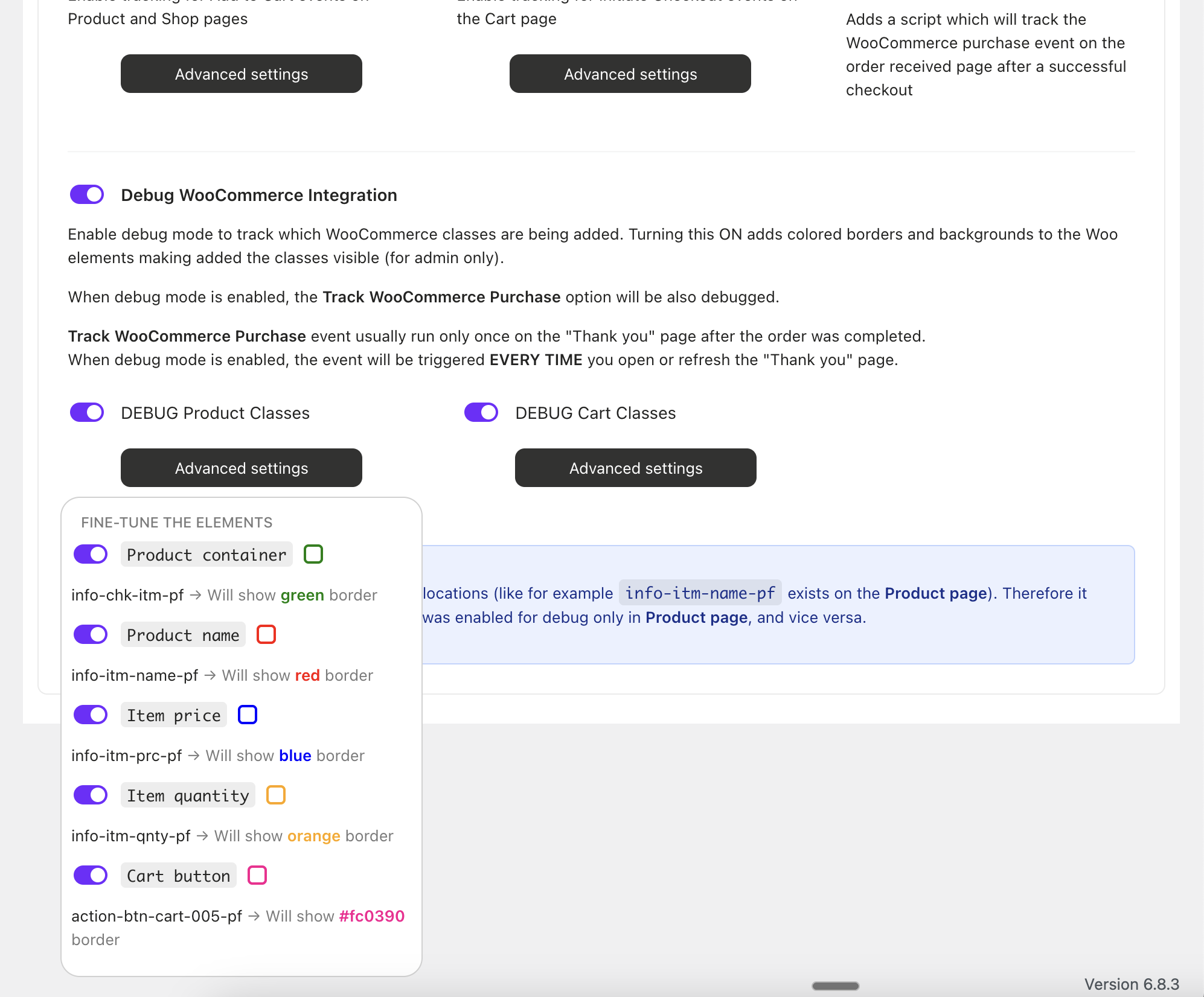The image size is (1204, 997).
Task: Open Advanced settings under DEBUG Product Classes
Action: [x=241, y=468]
